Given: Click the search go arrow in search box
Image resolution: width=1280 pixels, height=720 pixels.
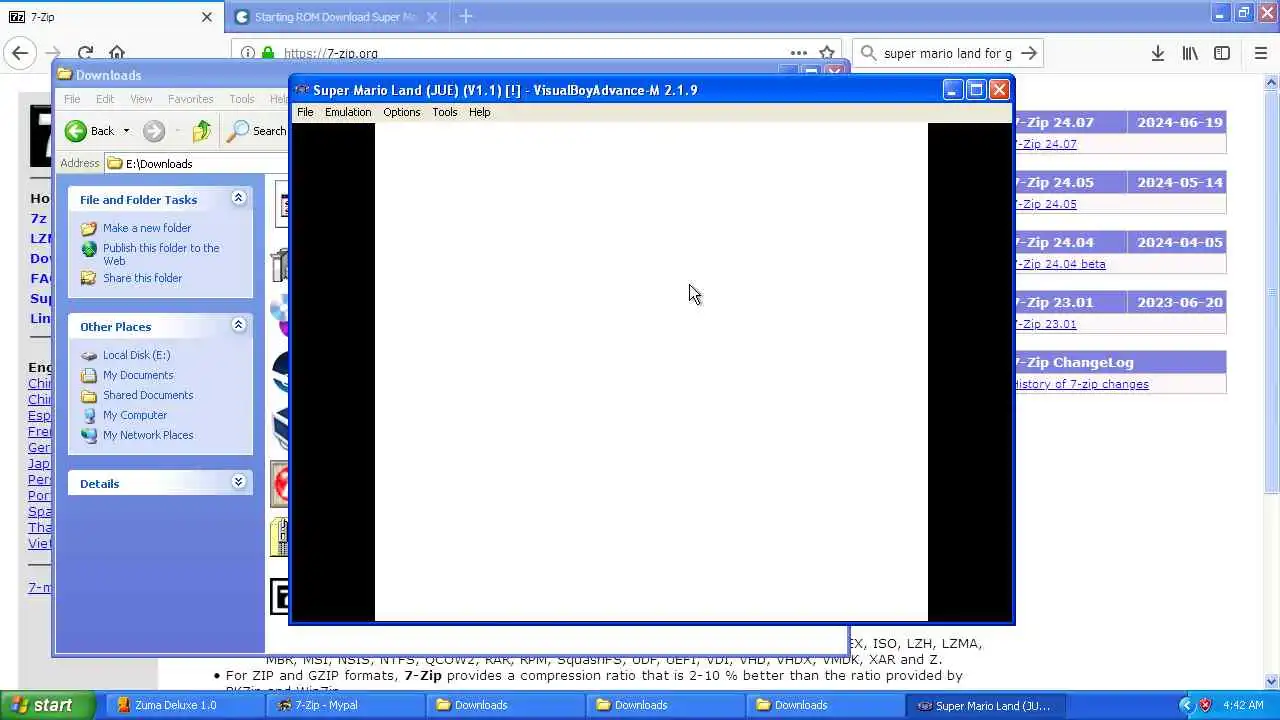Looking at the screenshot, I should coord(1029,53).
